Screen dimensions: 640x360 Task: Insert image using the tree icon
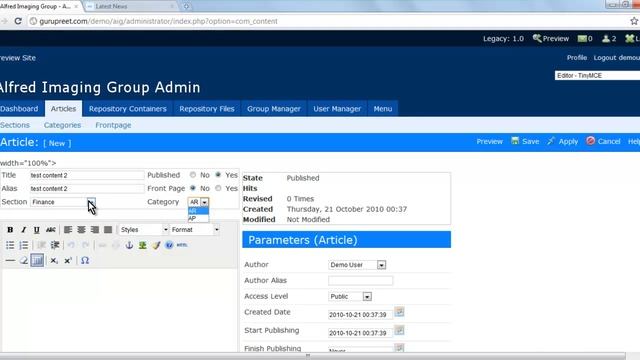(x=142, y=245)
